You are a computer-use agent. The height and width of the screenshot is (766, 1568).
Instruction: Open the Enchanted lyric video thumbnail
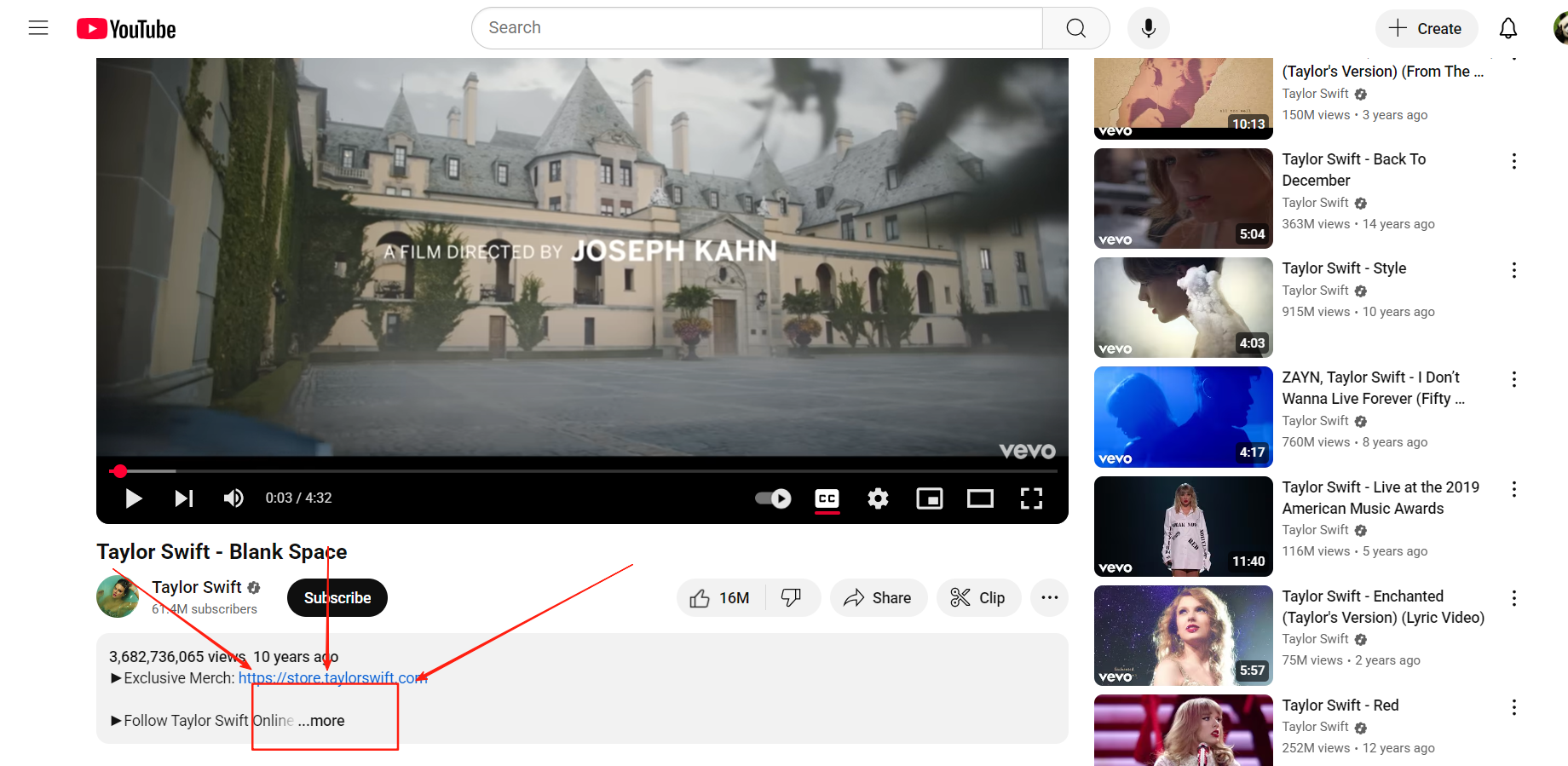1184,636
